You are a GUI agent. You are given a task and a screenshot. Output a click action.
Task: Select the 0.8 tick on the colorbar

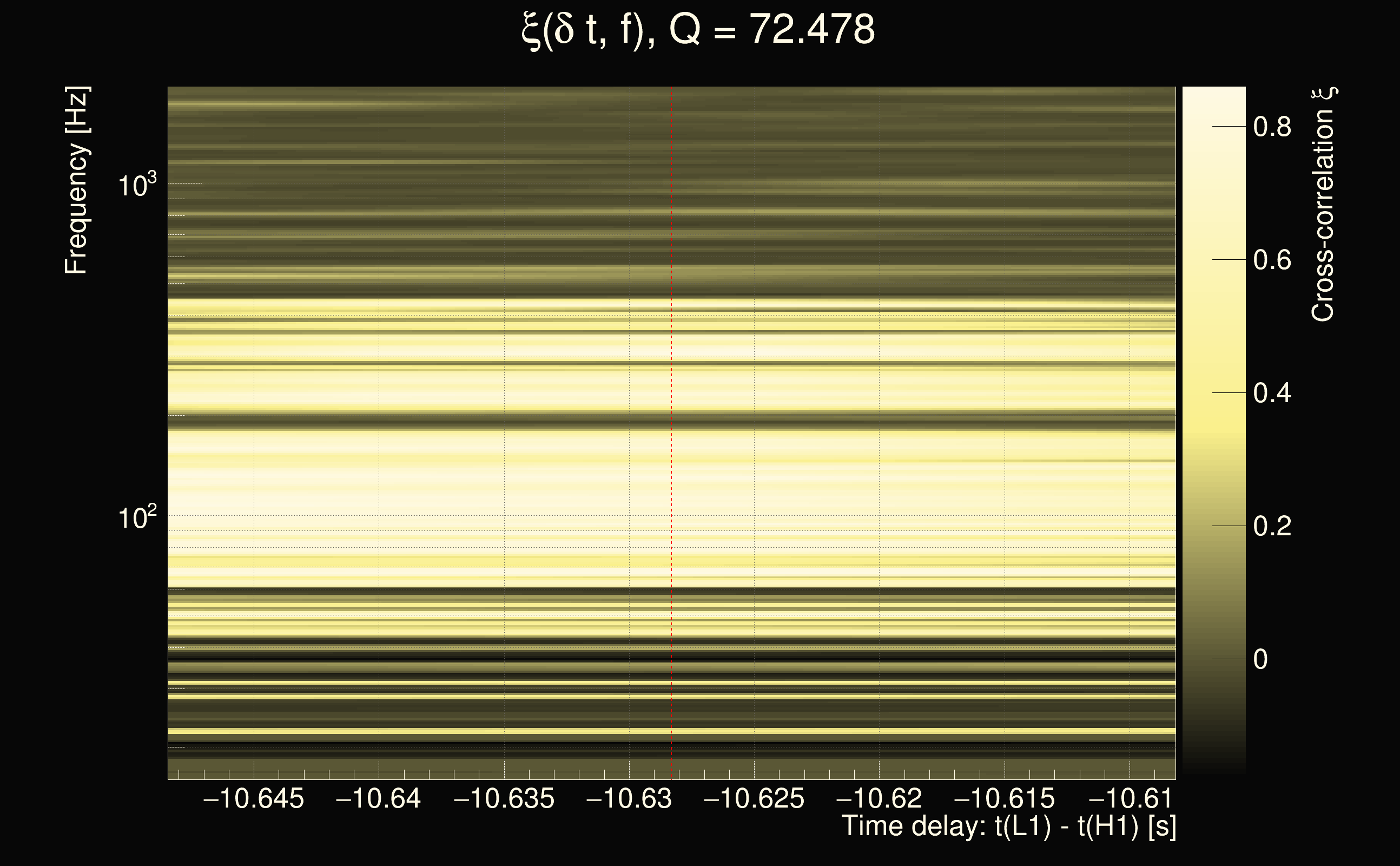coord(1272,127)
